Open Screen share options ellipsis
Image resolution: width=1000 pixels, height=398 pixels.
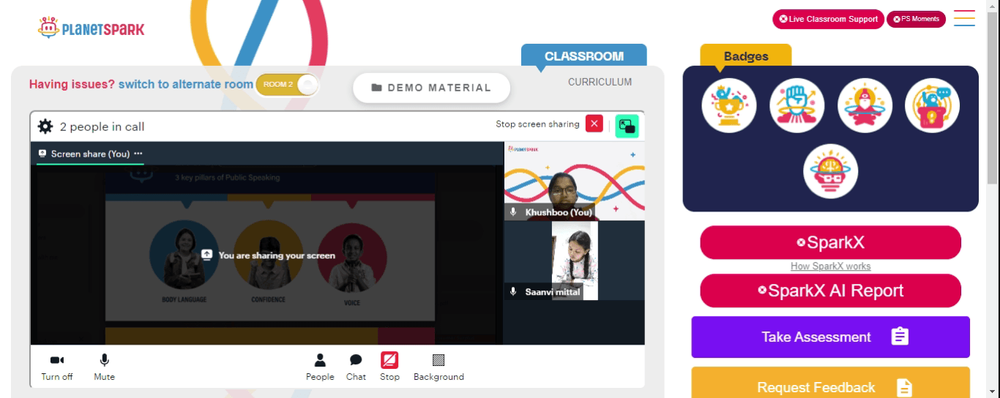[138, 154]
